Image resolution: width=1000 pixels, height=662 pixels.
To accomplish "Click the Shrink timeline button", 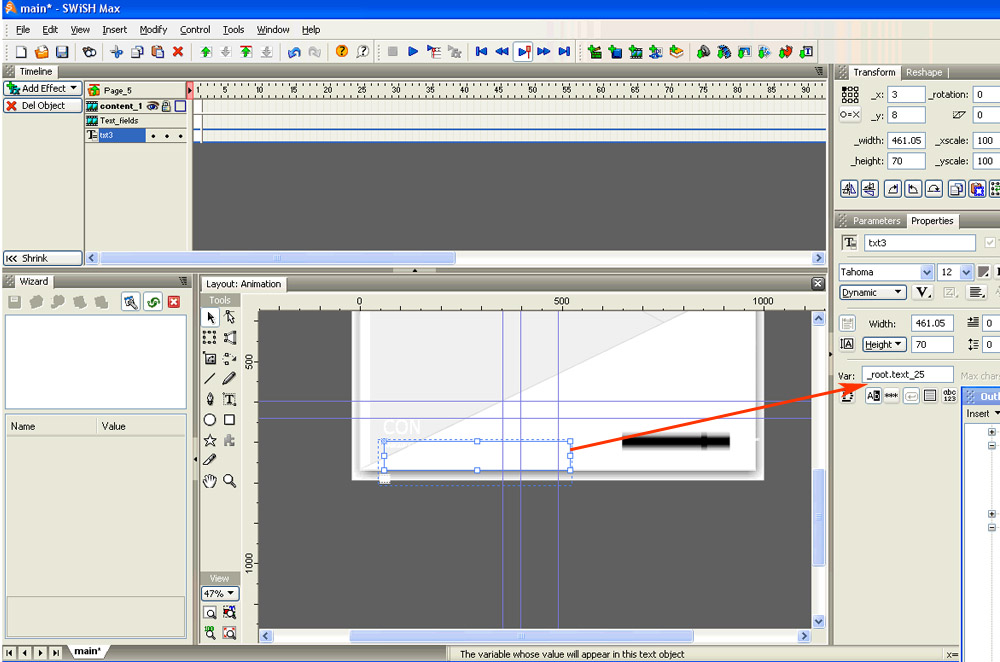I will point(42,257).
